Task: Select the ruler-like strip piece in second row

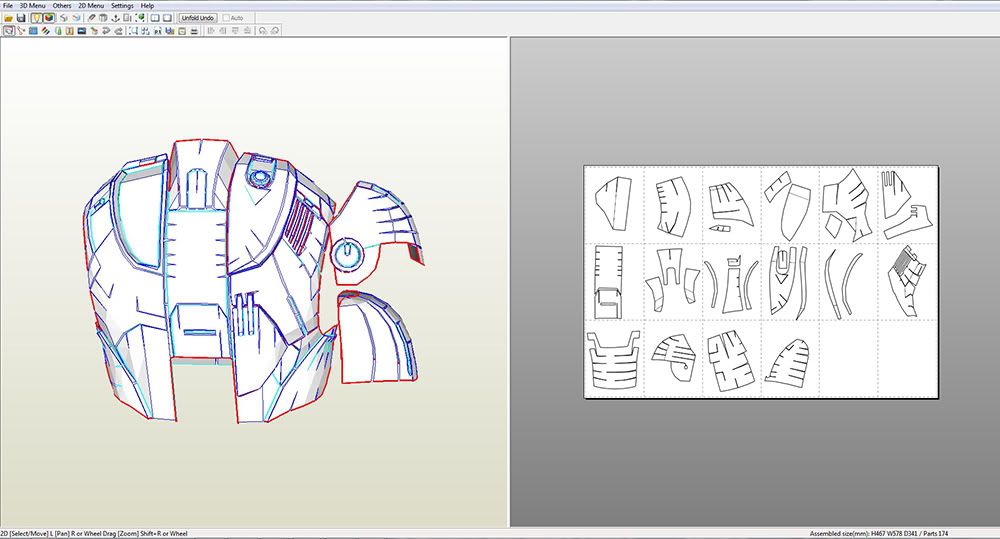Action: [x=609, y=283]
